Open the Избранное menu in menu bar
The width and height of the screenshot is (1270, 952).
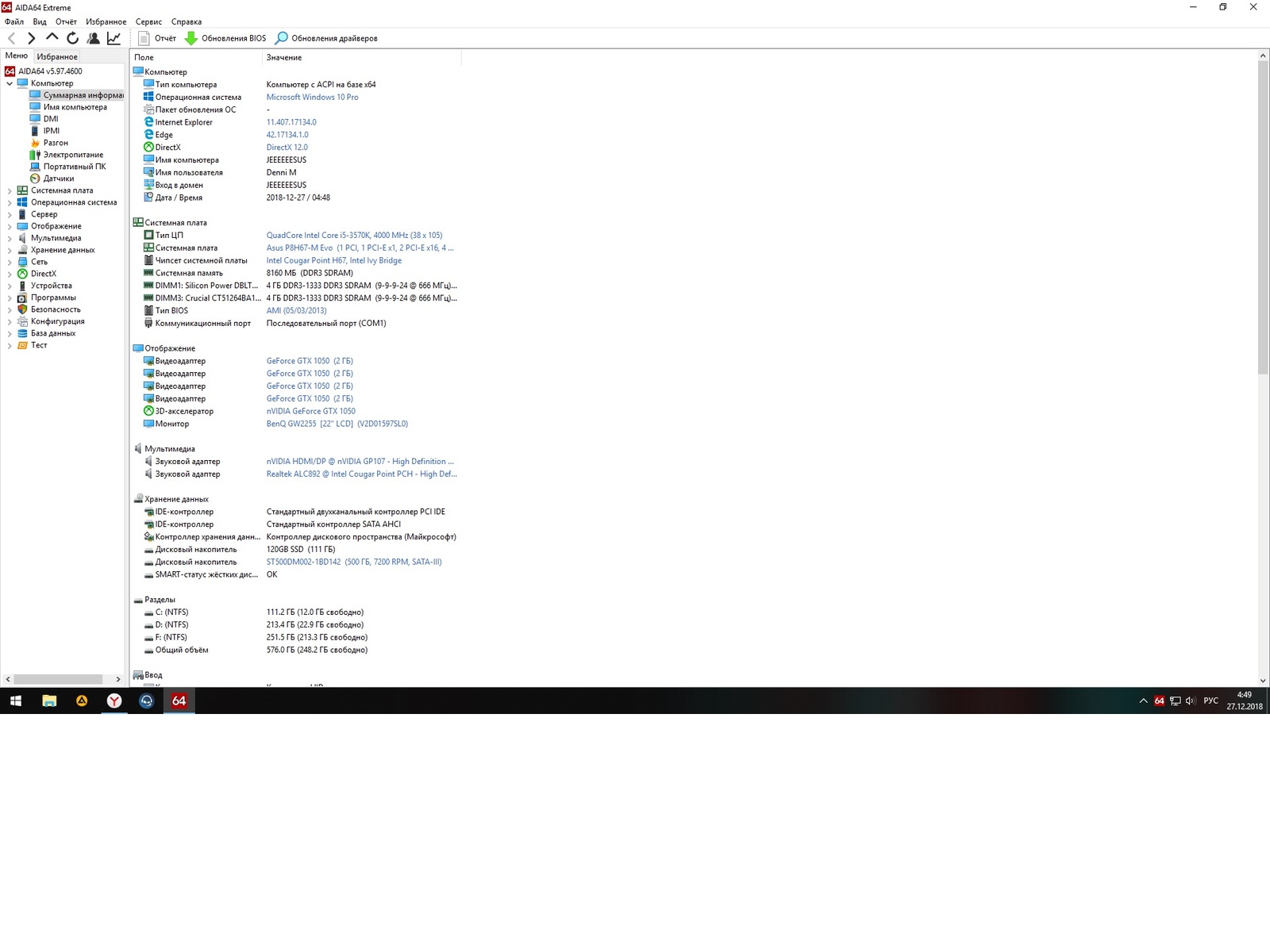[x=106, y=21]
